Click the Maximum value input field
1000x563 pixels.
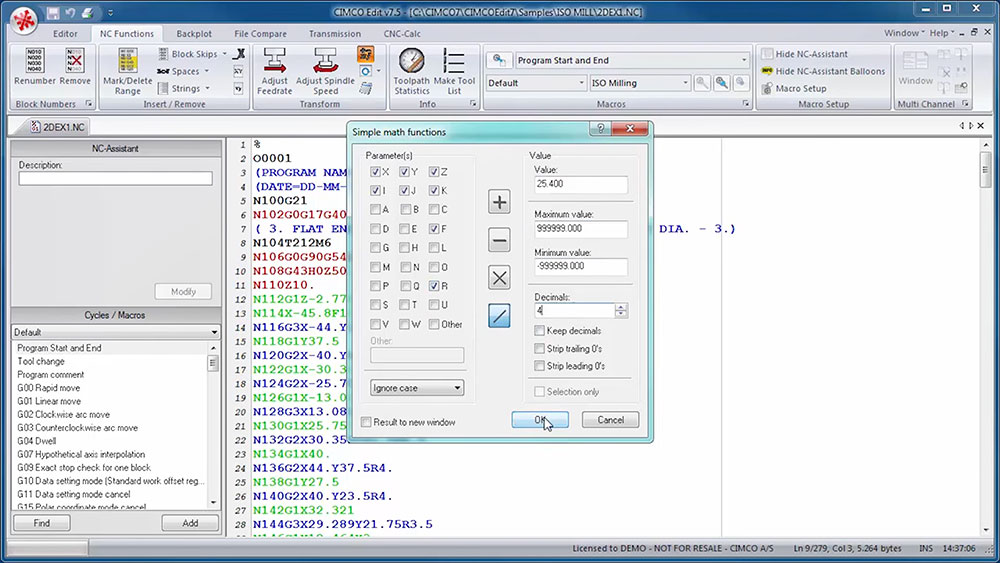pos(580,228)
